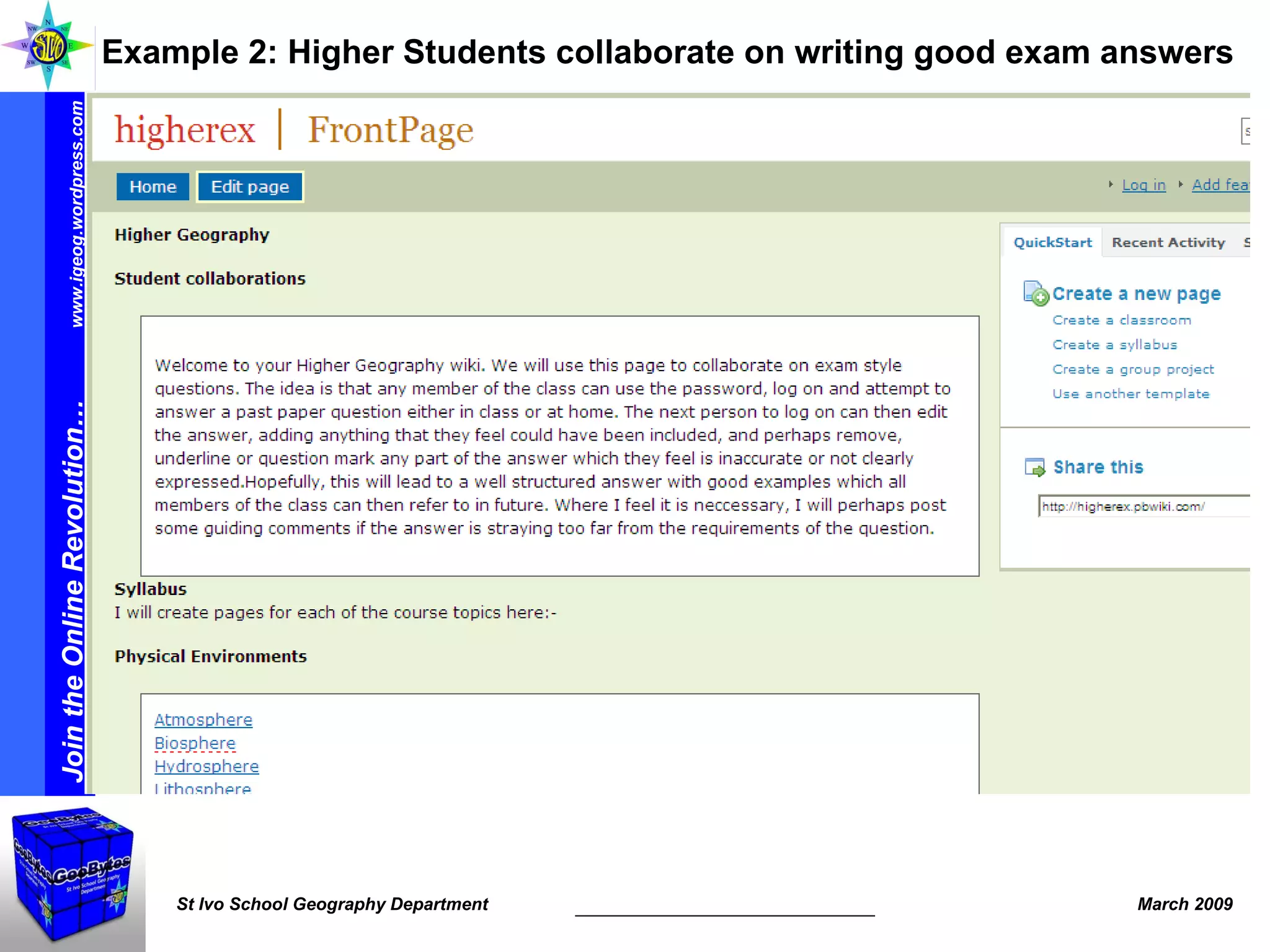Viewport: 1270px width, 952px height.
Task: Click the St Ivo compass logo
Action: 48,46
